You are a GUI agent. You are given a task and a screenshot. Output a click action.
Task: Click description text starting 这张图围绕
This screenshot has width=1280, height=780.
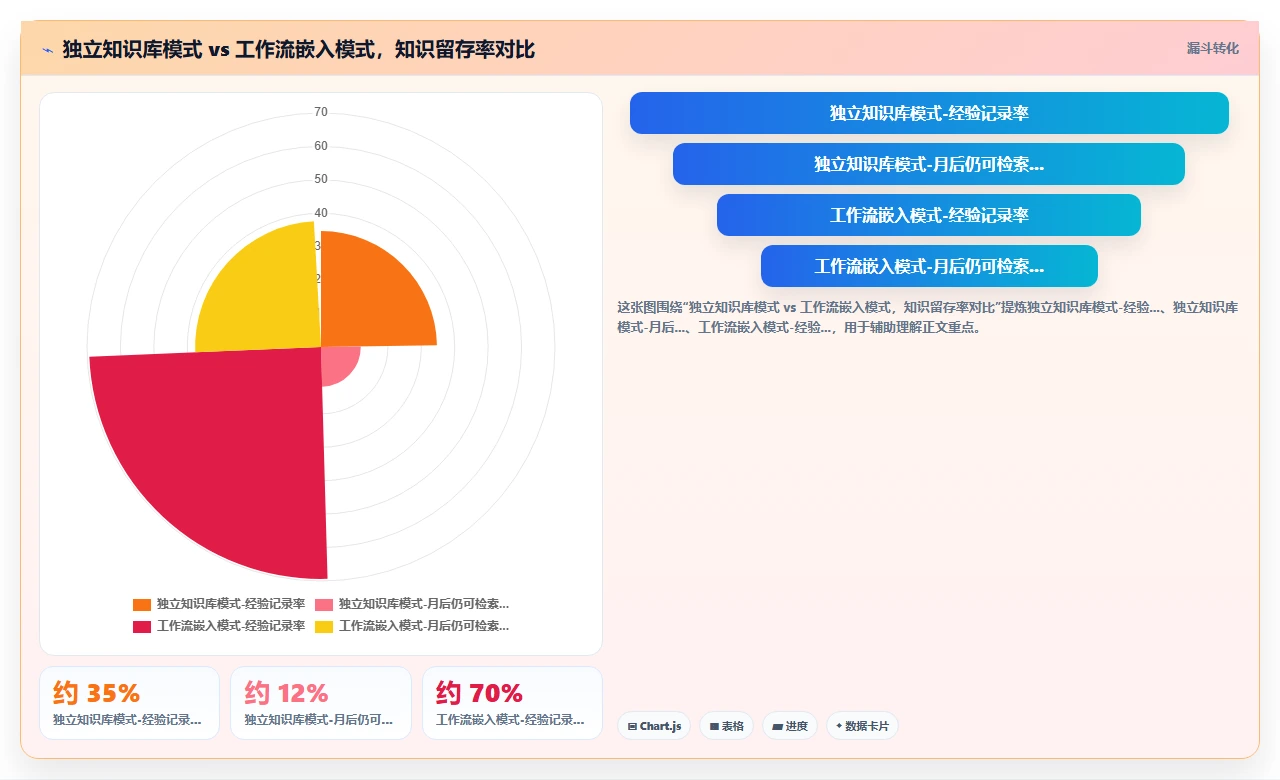(928, 317)
